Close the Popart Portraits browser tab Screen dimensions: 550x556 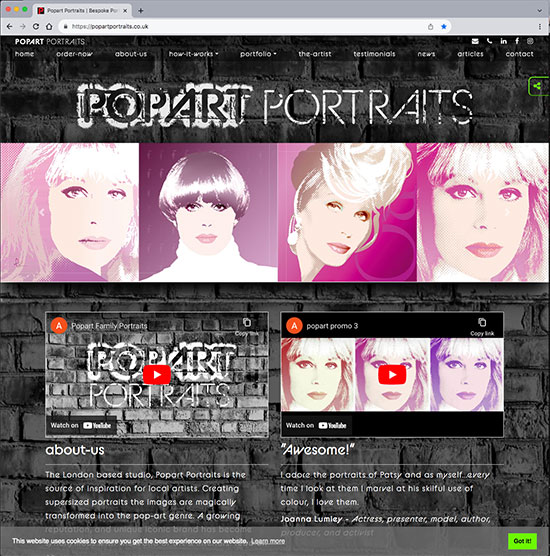click(125, 11)
